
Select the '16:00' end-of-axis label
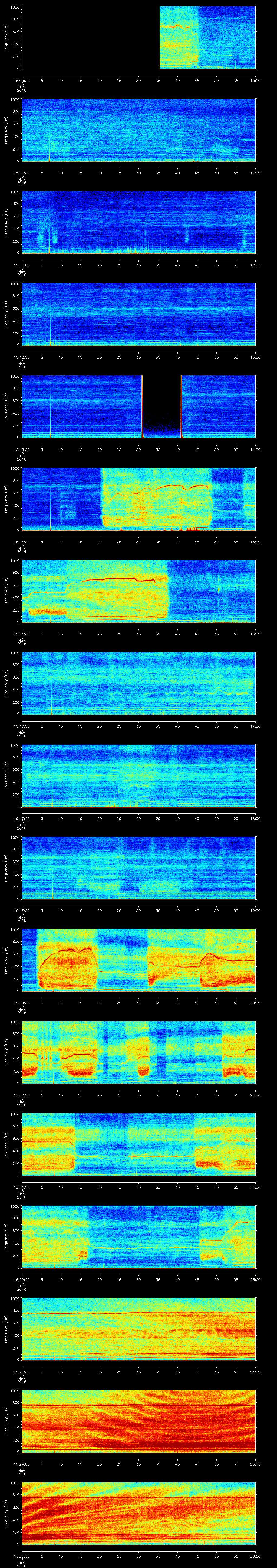(256, 634)
